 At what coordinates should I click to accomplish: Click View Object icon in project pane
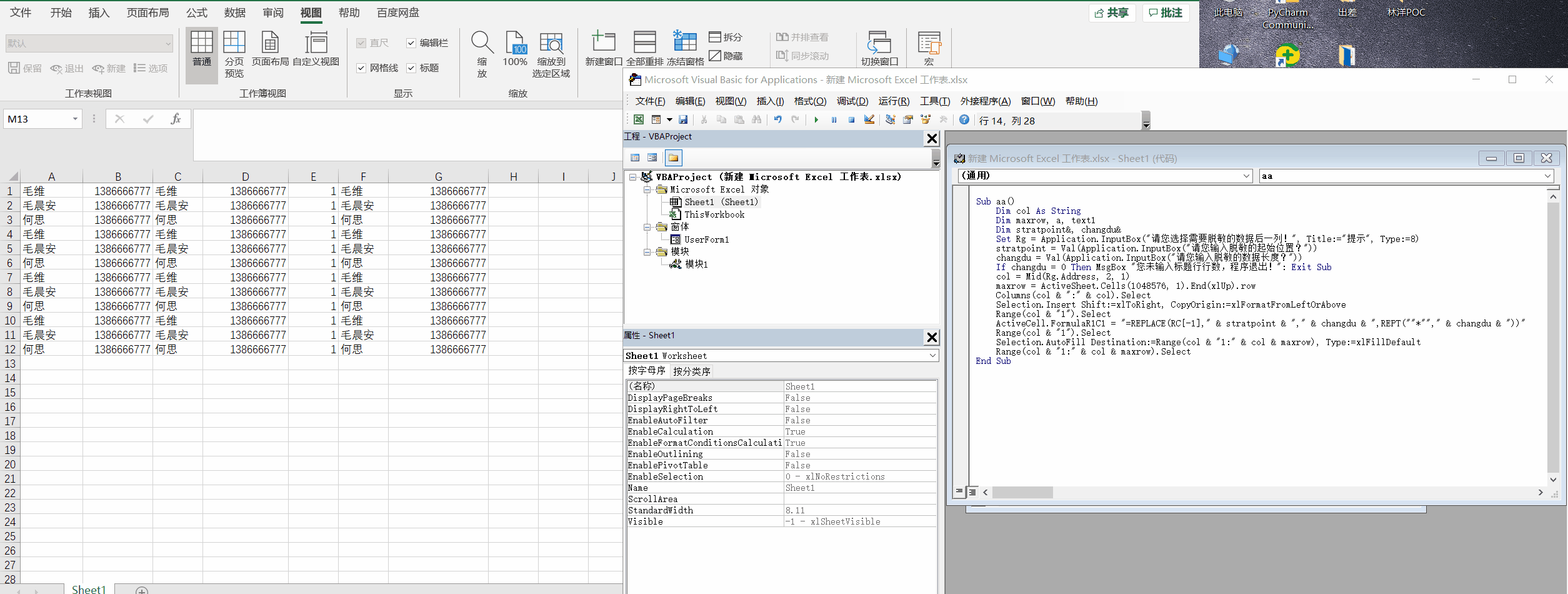pyautogui.click(x=652, y=158)
